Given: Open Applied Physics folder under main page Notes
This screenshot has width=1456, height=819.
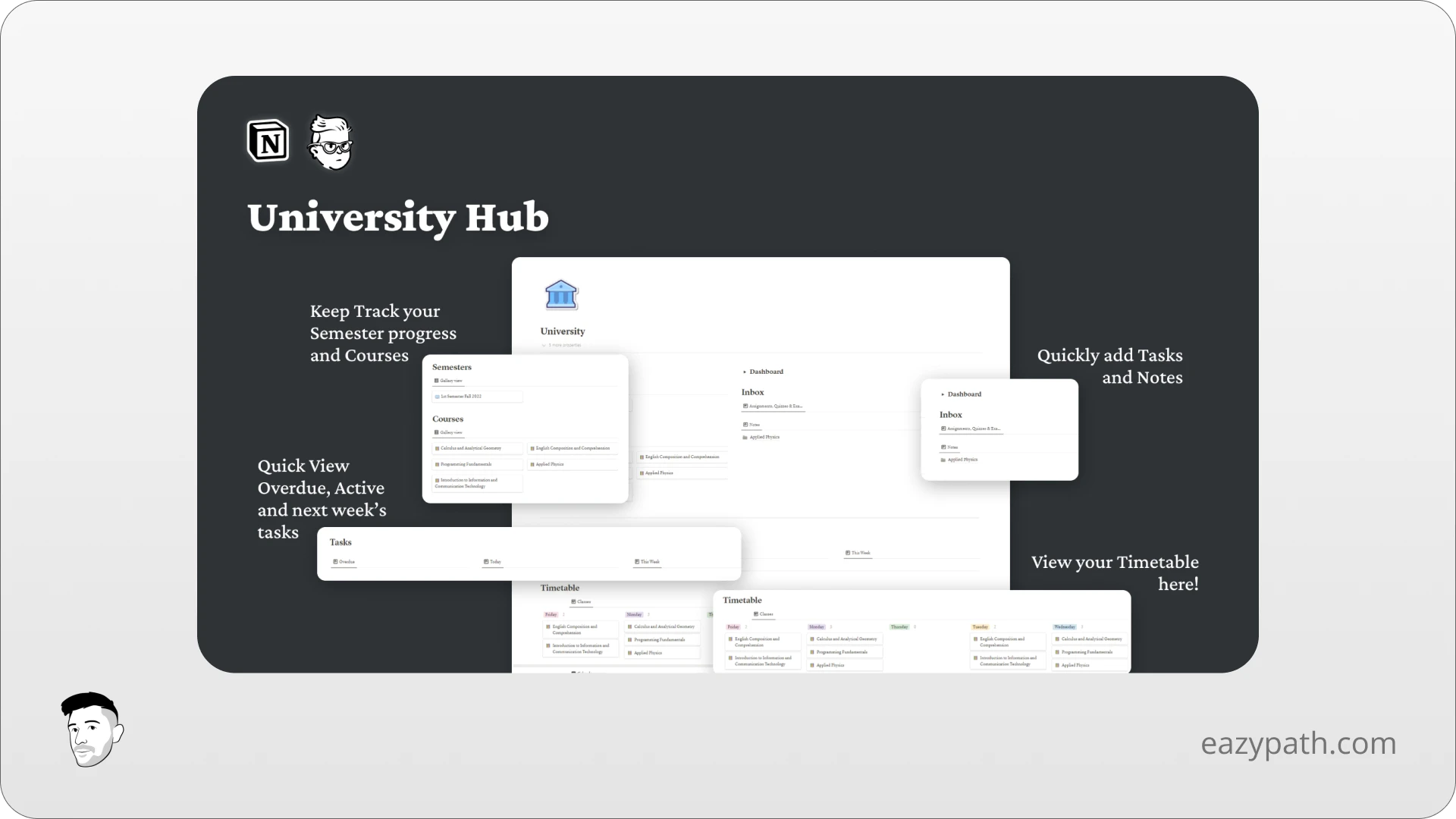Looking at the screenshot, I should click(x=761, y=438).
